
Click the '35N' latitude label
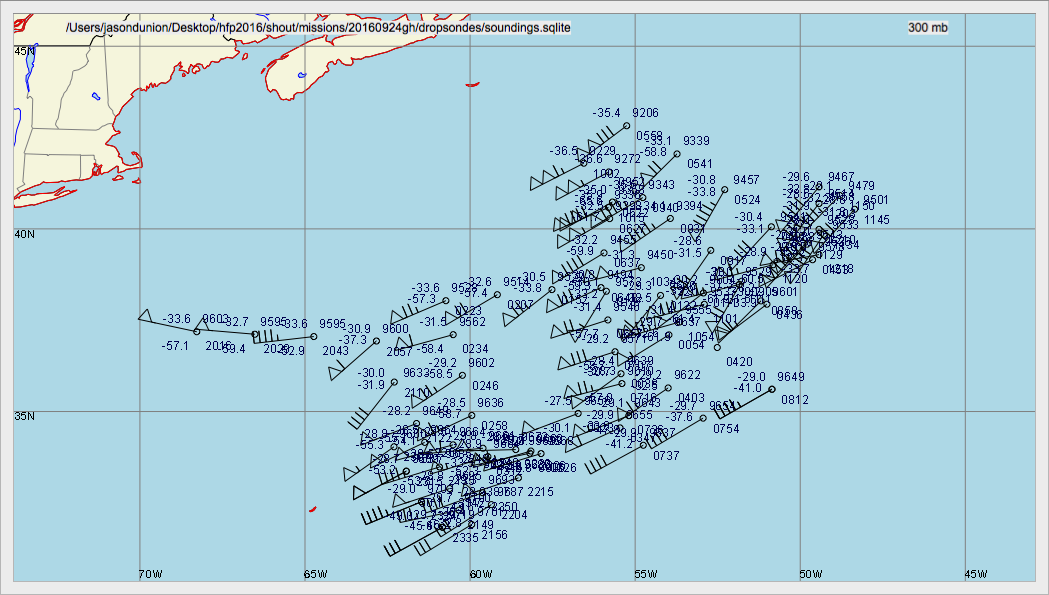click(x=25, y=416)
